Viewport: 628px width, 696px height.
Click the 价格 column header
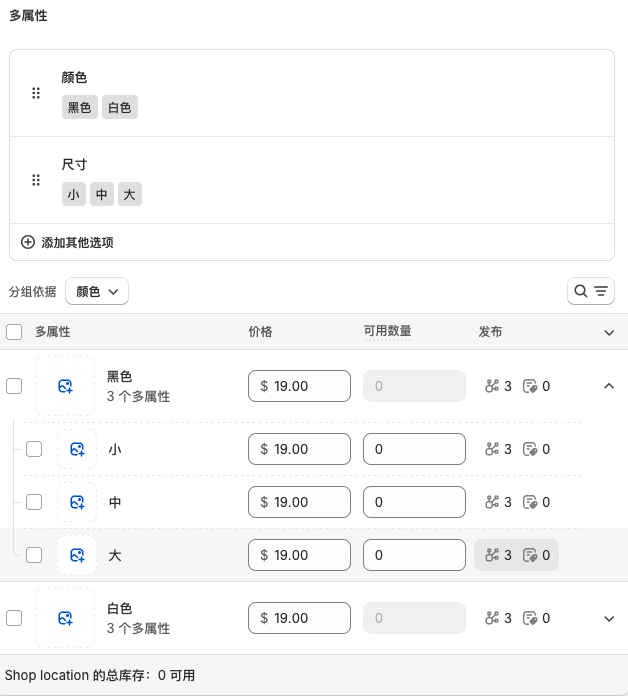pyautogui.click(x=261, y=332)
